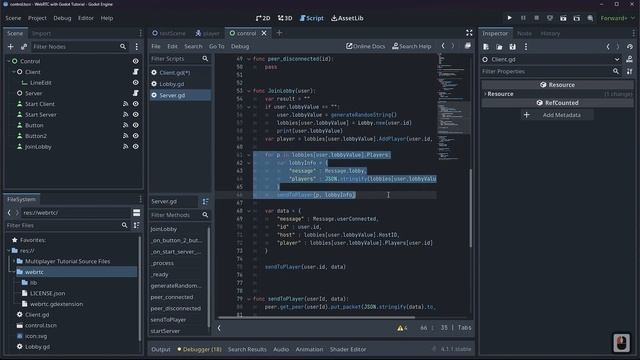Fold the JoinLobby function at line 53

click(249, 91)
